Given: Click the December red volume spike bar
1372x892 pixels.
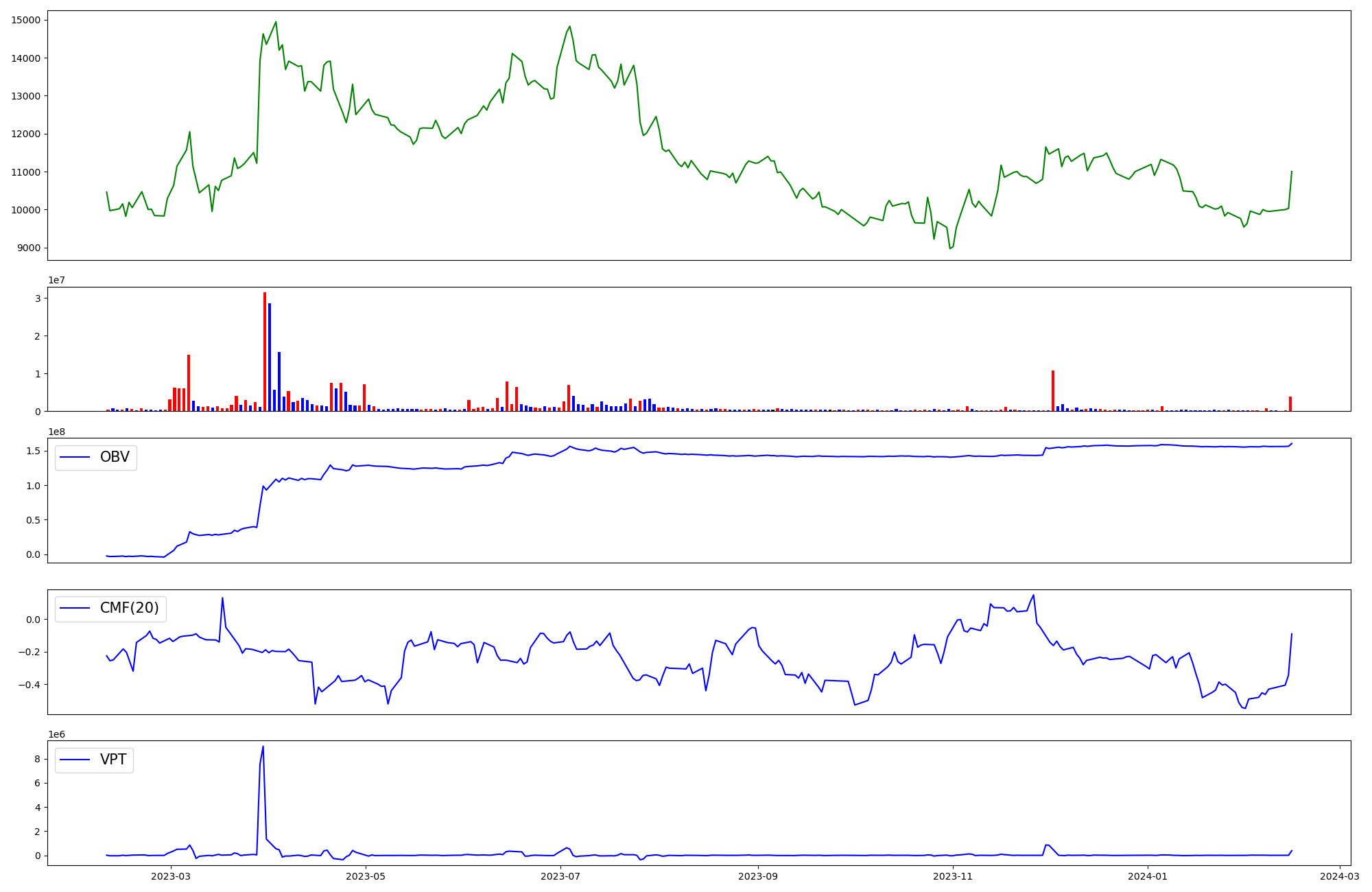Looking at the screenshot, I should pyautogui.click(x=1053, y=391).
